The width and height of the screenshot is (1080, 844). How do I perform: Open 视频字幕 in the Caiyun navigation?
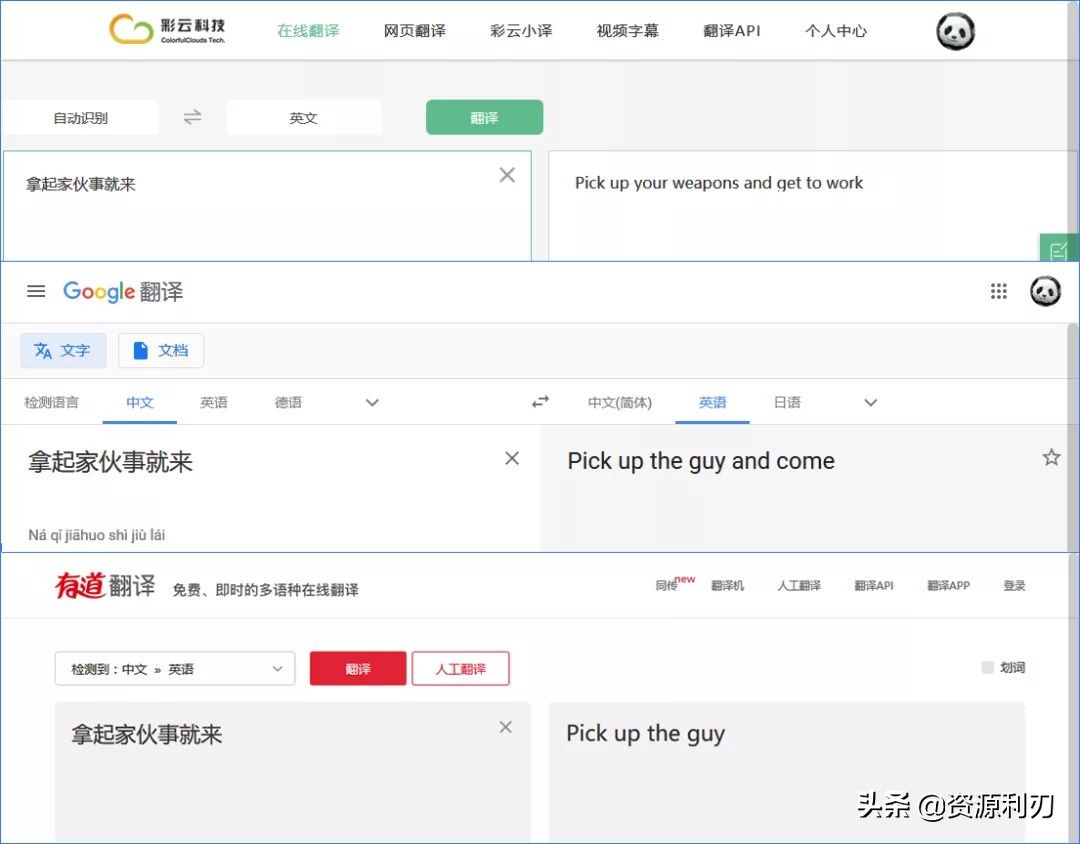627,31
